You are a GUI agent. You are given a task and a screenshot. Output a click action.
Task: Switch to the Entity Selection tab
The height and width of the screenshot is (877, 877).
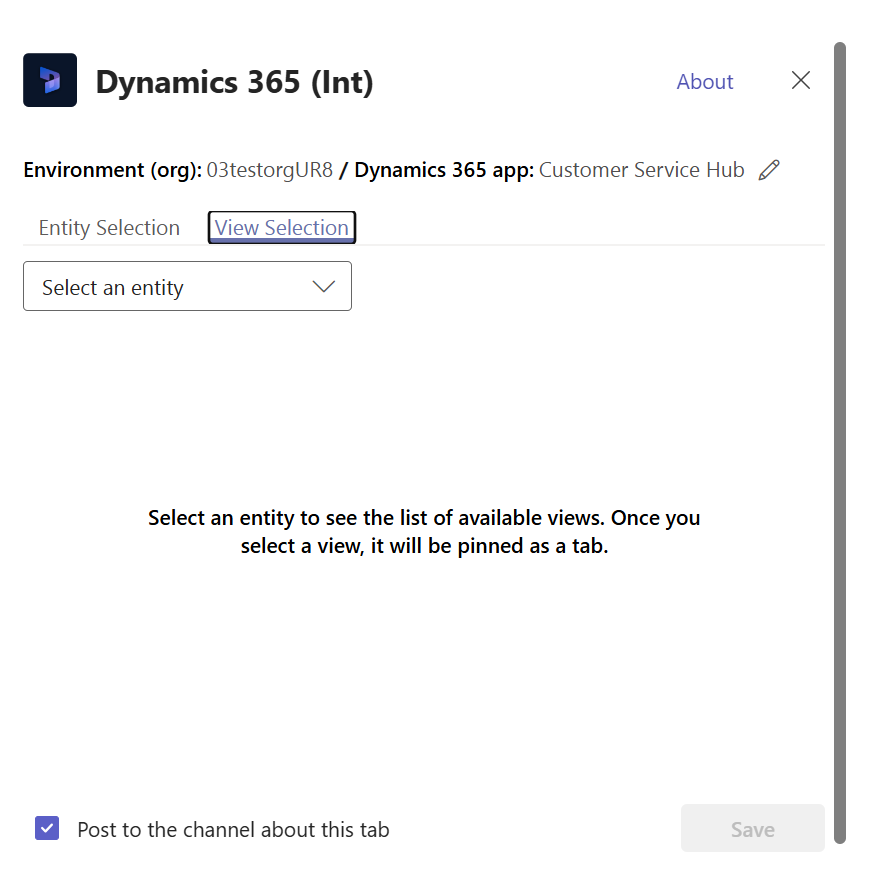[109, 228]
